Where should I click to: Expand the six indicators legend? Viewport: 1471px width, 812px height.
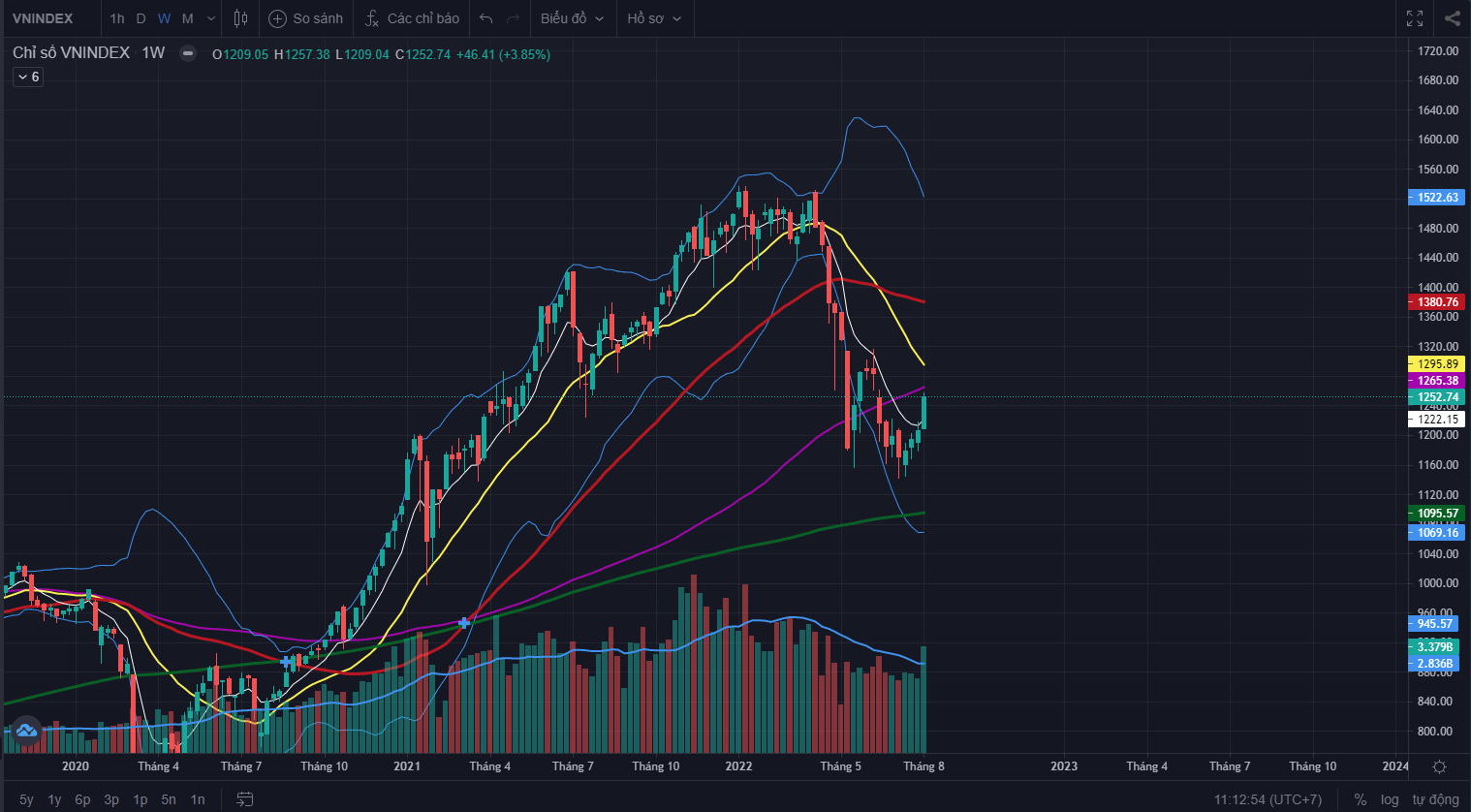pos(28,77)
